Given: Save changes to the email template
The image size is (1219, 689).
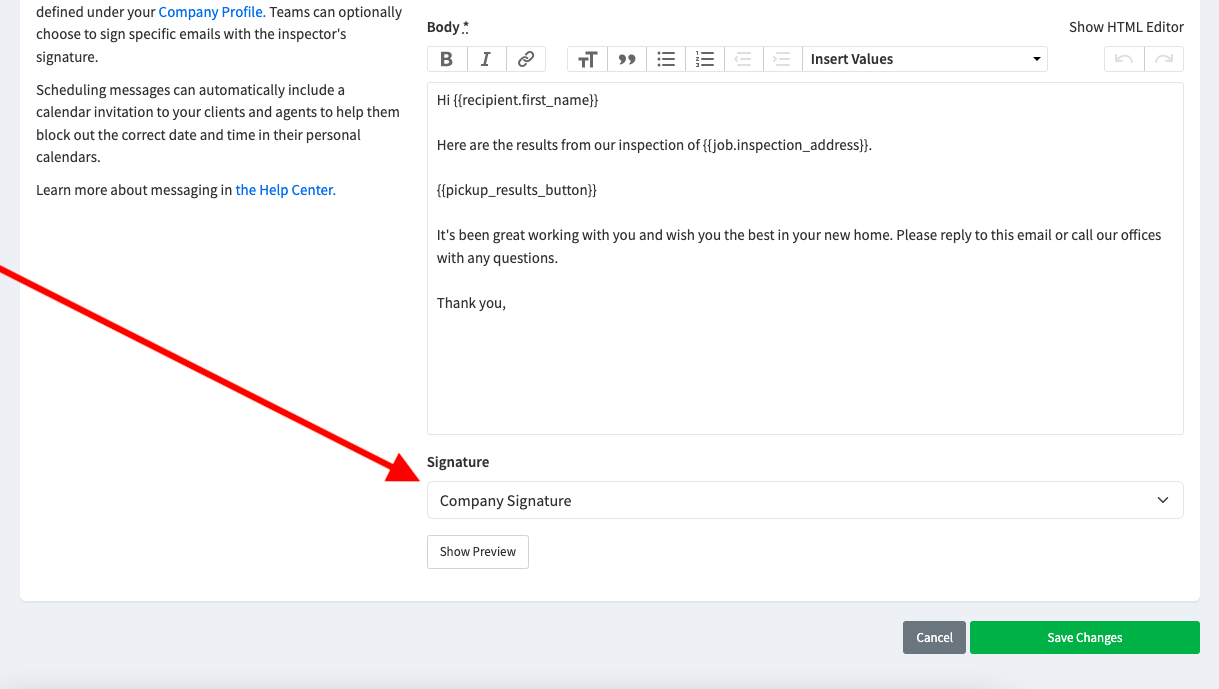Looking at the screenshot, I should click(1084, 637).
